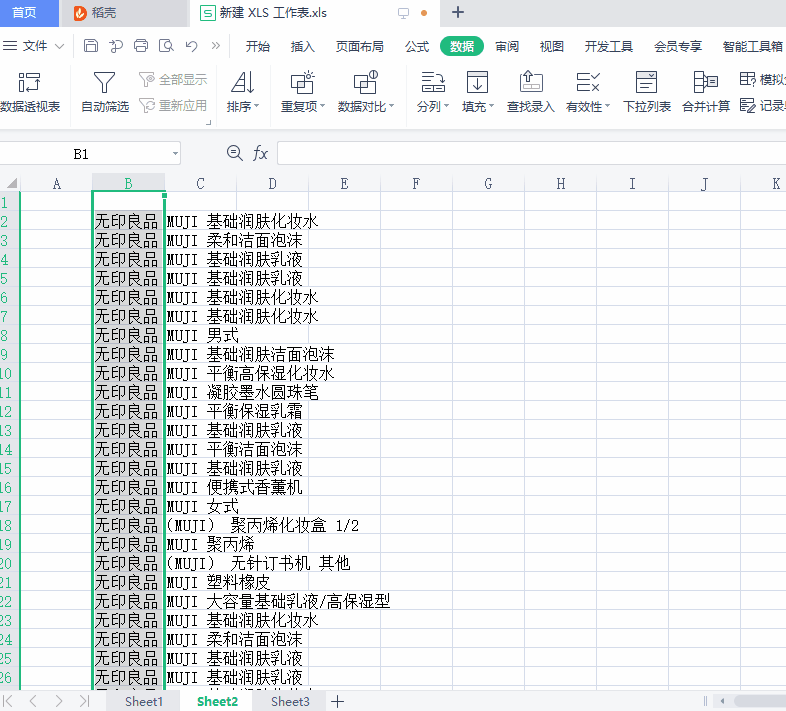The height and width of the screenshot is (711, 786).
Task: Select column B header
Action: 128,184
